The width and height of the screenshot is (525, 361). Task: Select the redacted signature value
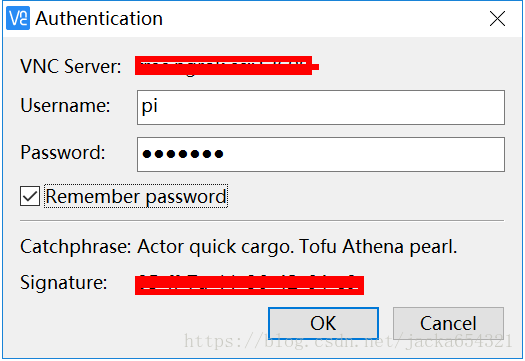click(x=249, y=285)
